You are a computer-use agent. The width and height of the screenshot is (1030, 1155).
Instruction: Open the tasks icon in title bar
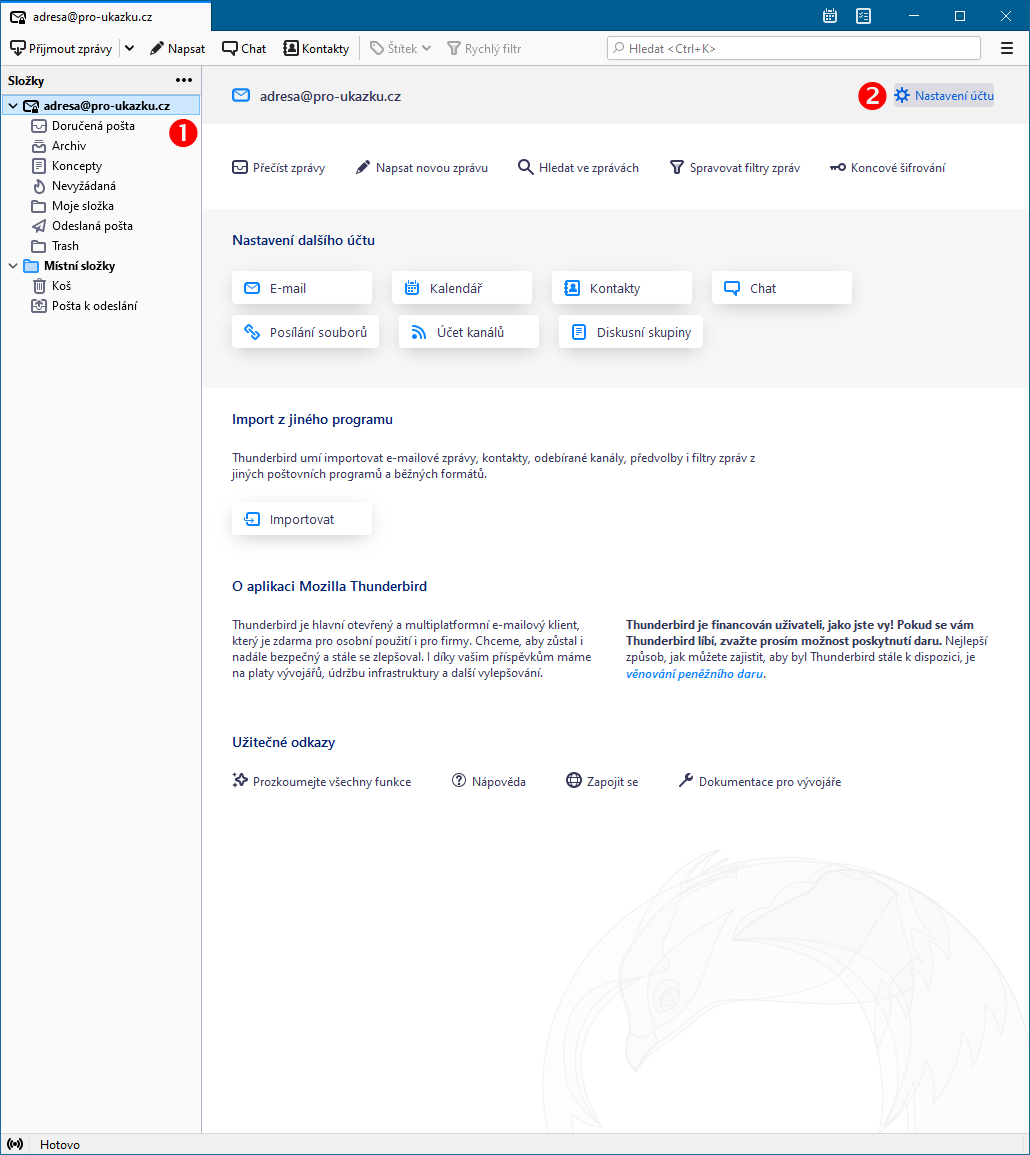point(863,16)
